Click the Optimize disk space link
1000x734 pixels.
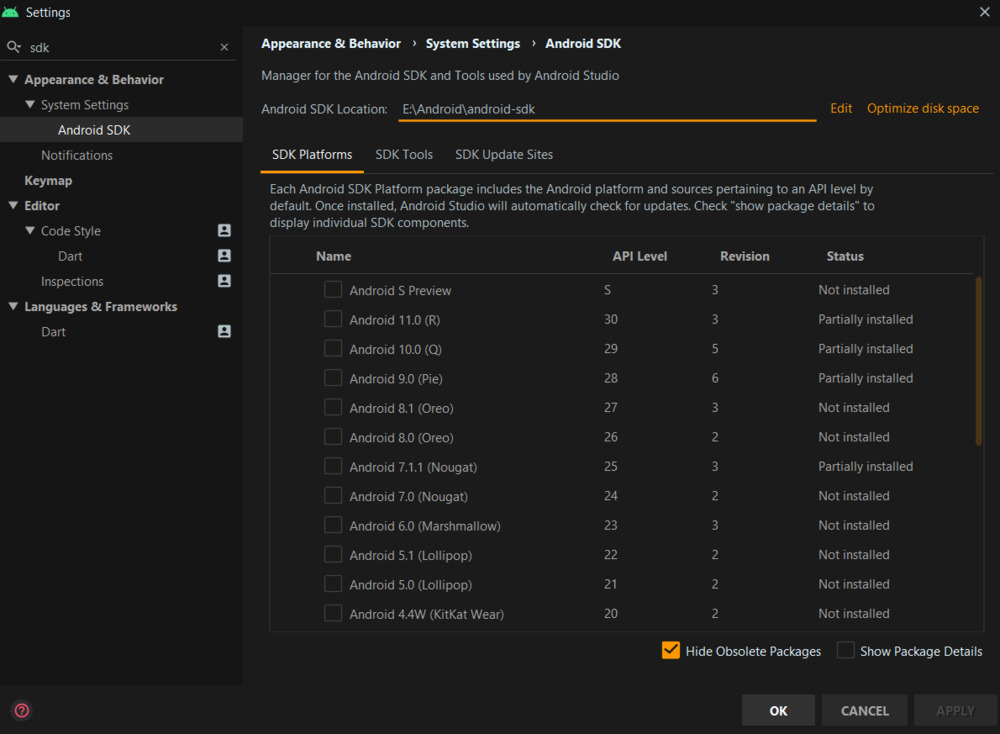click(923, 108)
